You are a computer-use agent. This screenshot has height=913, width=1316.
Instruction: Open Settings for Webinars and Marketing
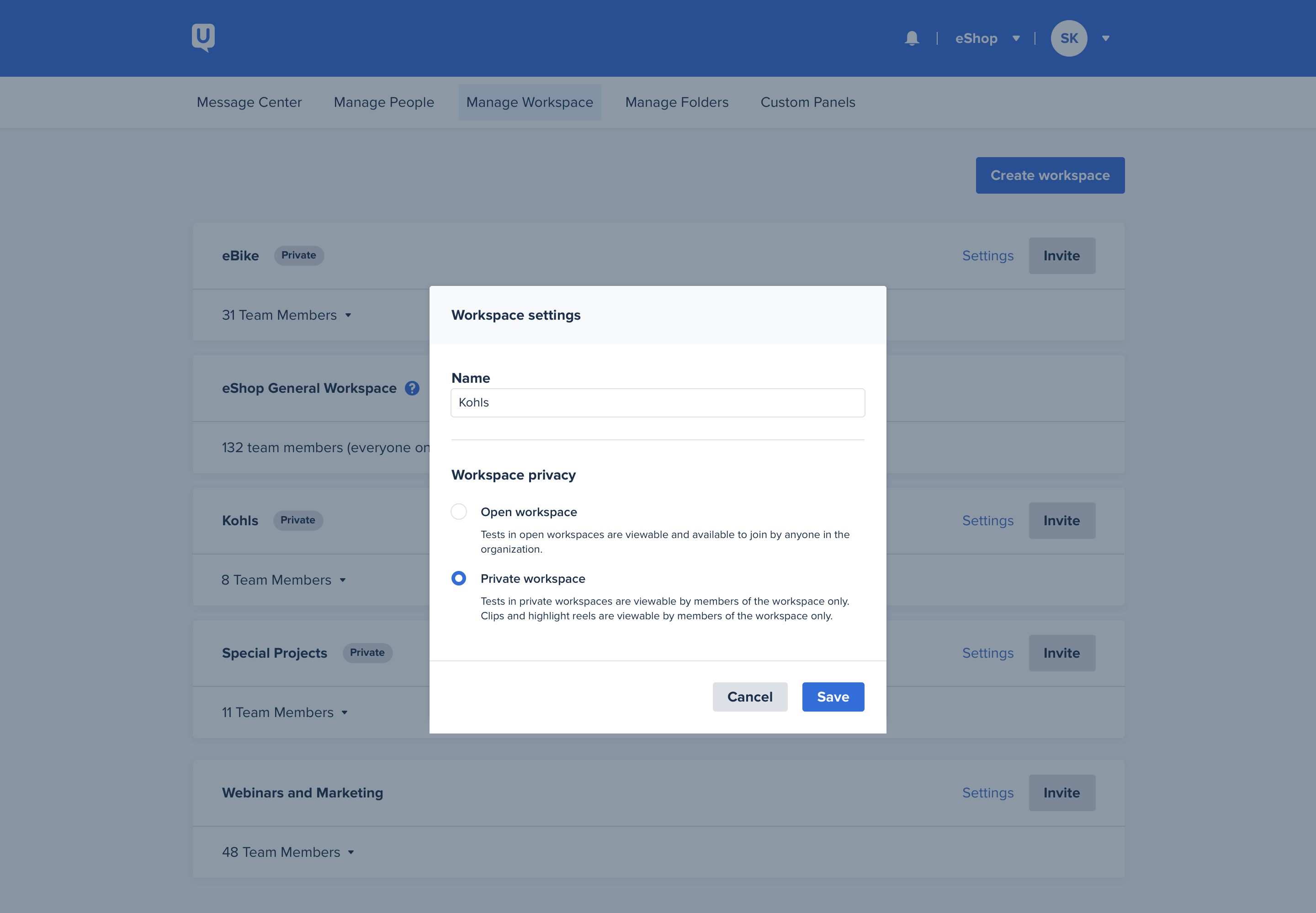click(x=987, y=793)
